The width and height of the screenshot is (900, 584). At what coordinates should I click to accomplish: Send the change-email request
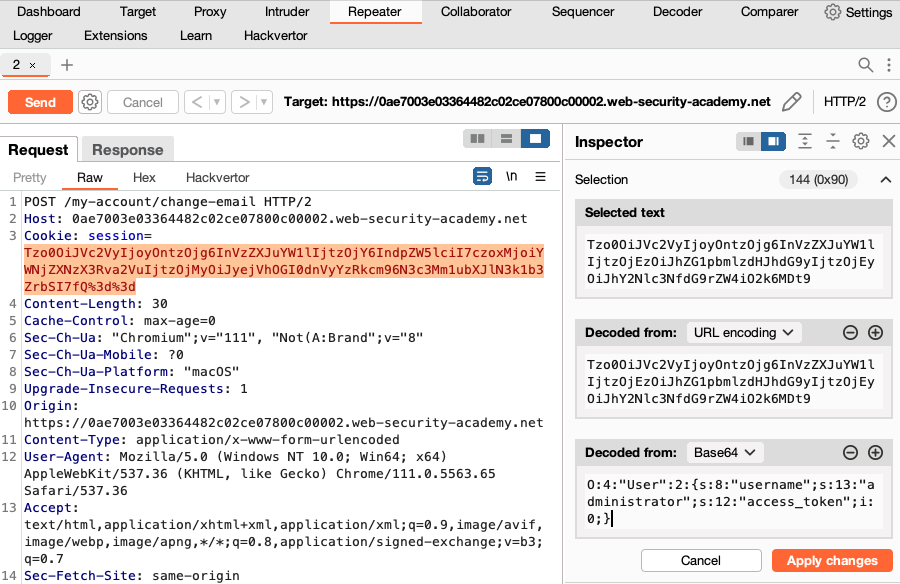click(41, 101)
